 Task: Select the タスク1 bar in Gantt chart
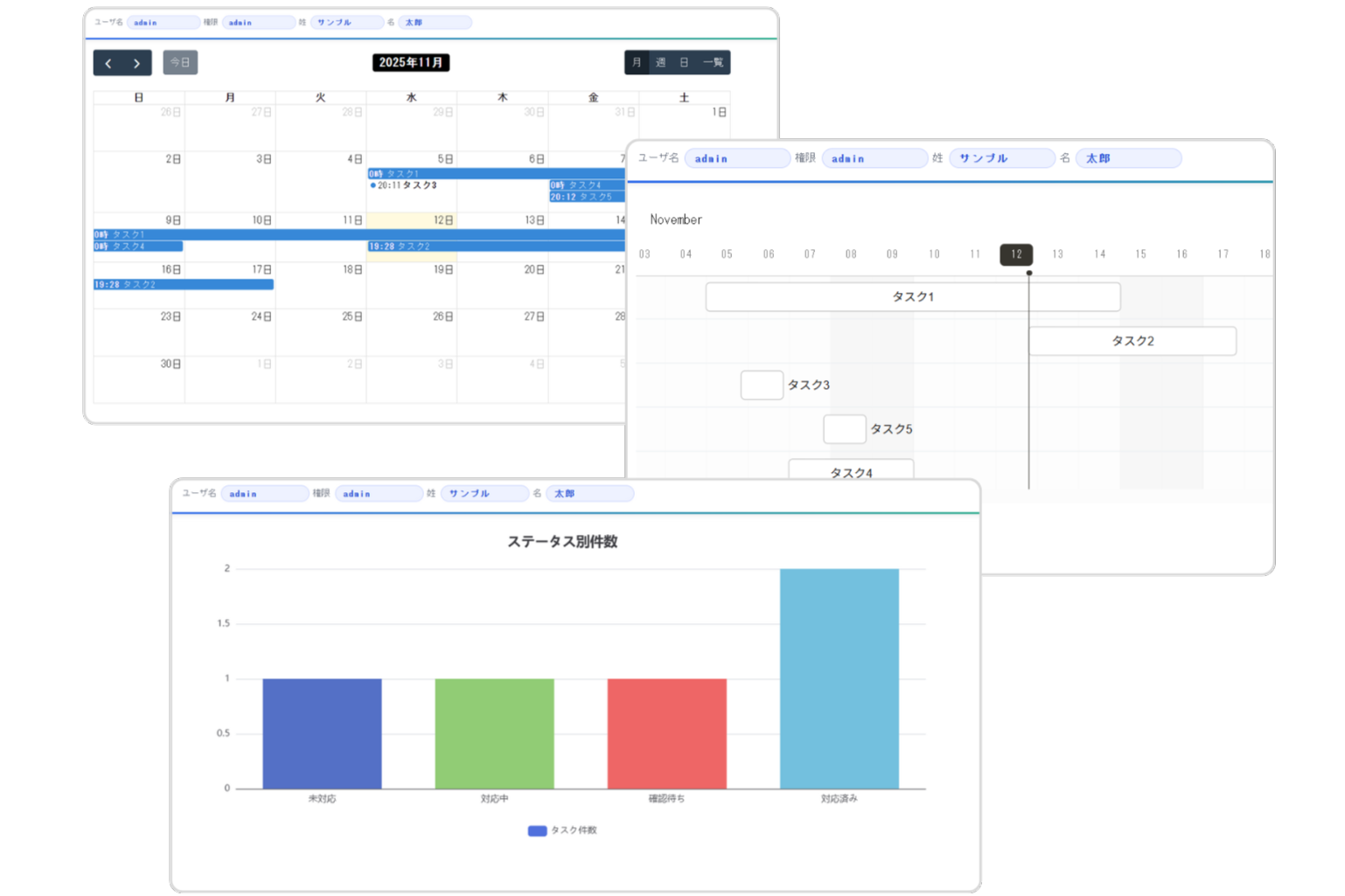pos(912,297)
